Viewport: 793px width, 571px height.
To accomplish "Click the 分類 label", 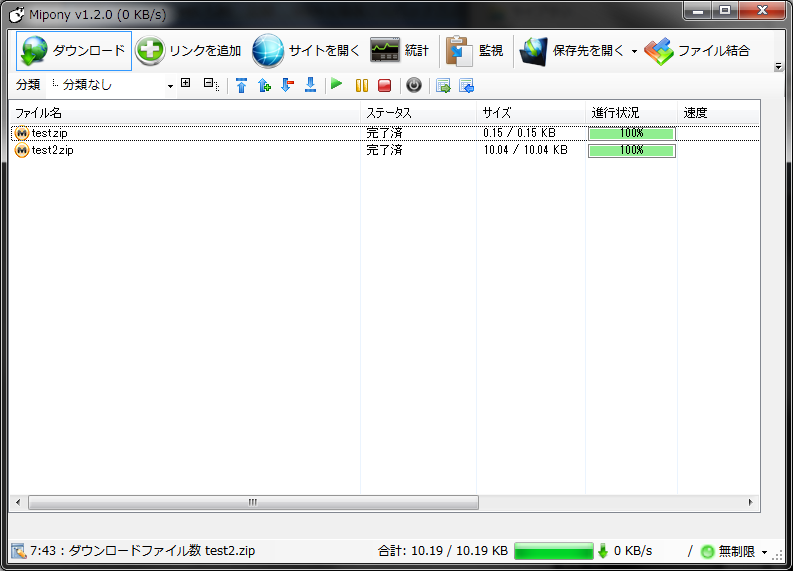I will tap(28, 85).
